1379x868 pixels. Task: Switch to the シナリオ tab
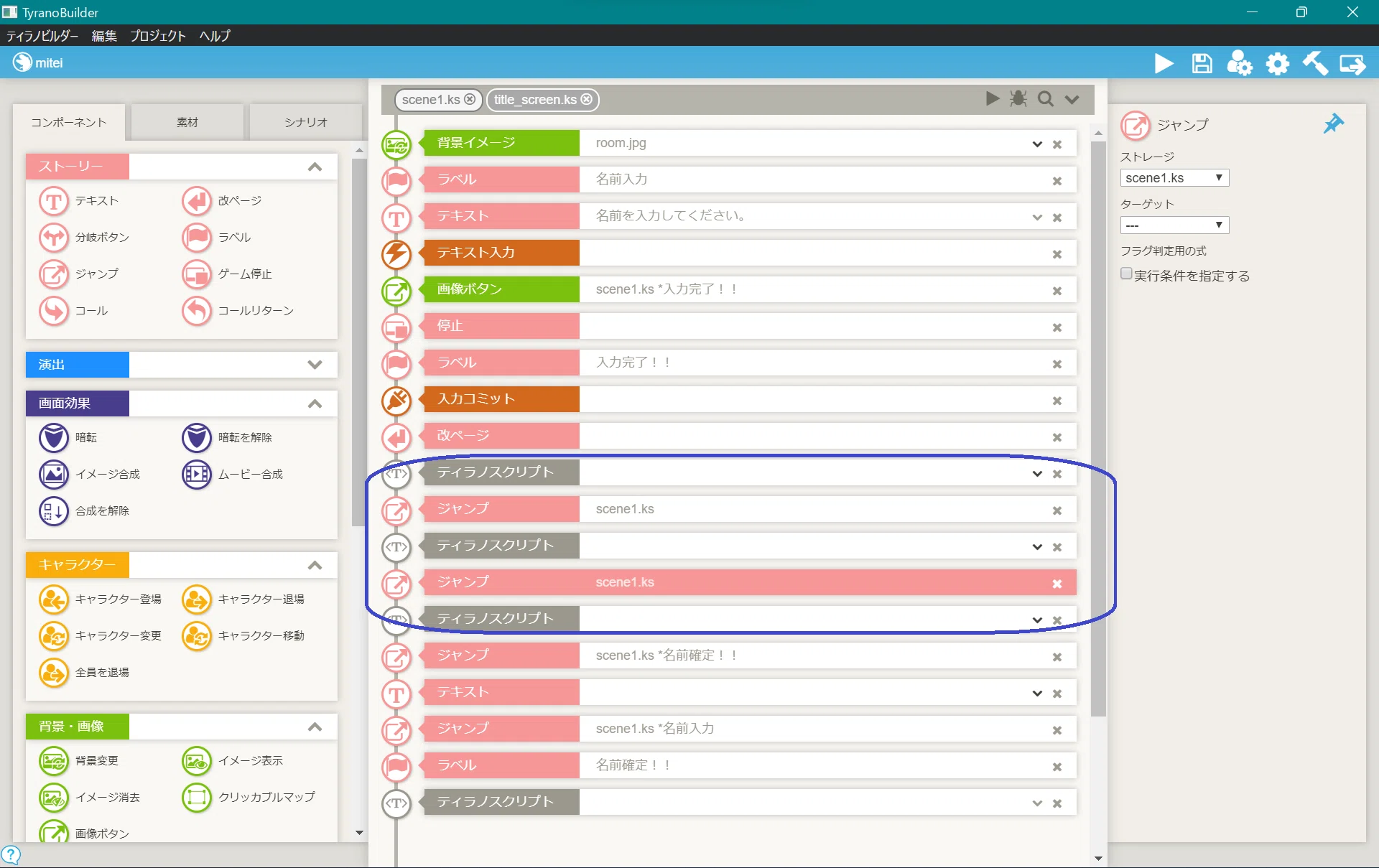[x=306, y=123]
